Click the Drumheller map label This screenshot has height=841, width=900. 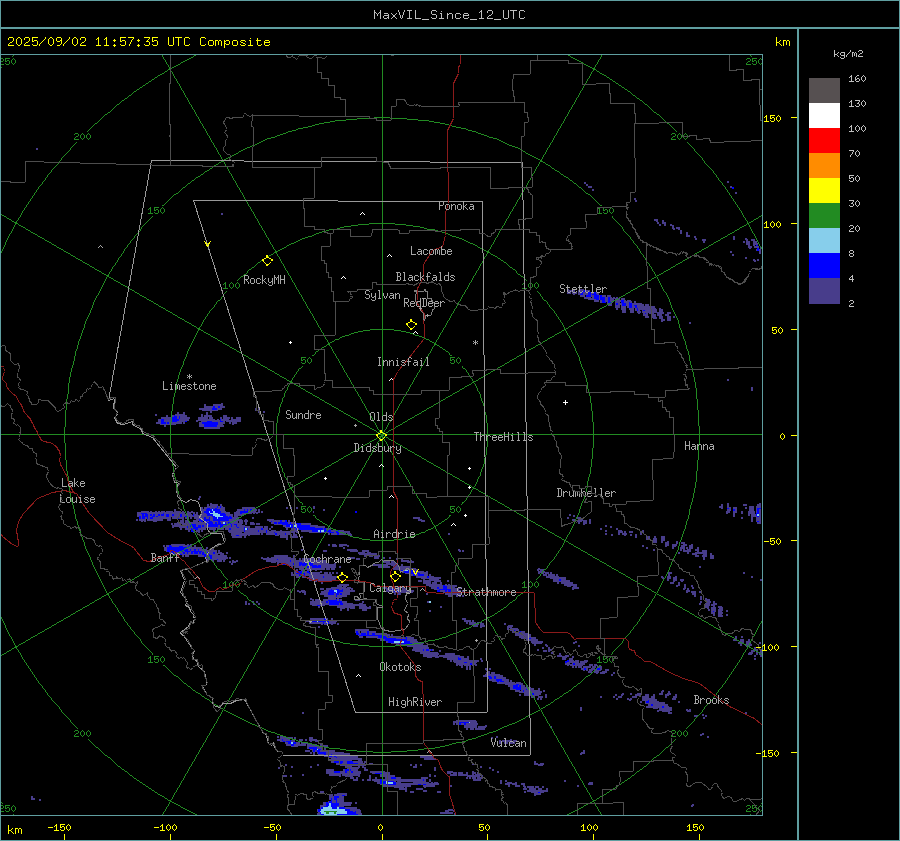coord(586,493)
